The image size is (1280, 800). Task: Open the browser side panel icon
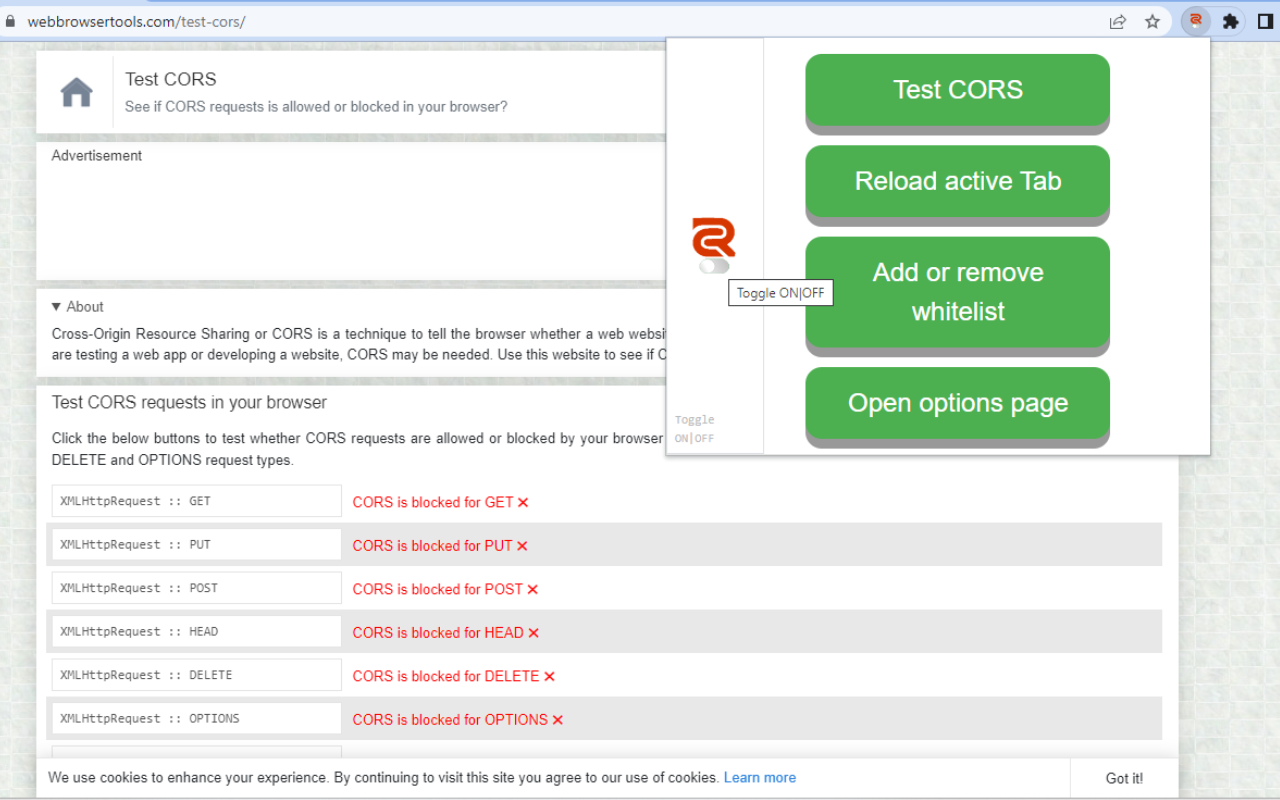pos(1264,21)
